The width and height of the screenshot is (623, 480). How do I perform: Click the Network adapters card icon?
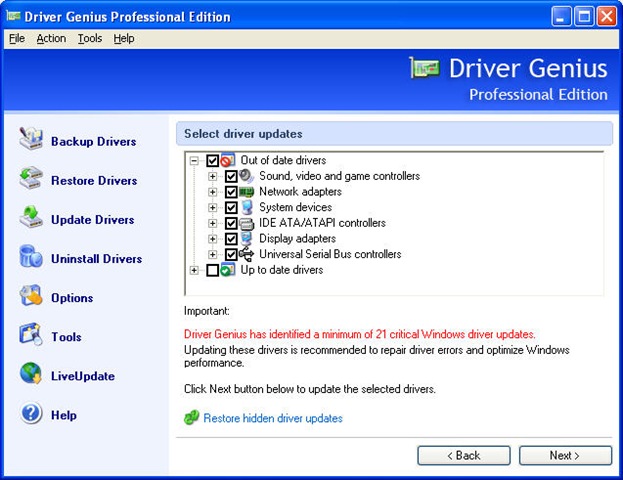click(246, 192)
